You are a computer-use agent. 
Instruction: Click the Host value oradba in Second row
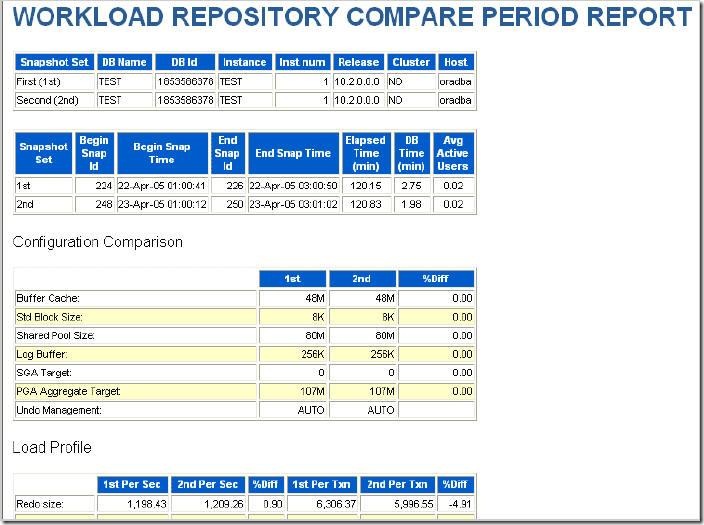[456, 100]
